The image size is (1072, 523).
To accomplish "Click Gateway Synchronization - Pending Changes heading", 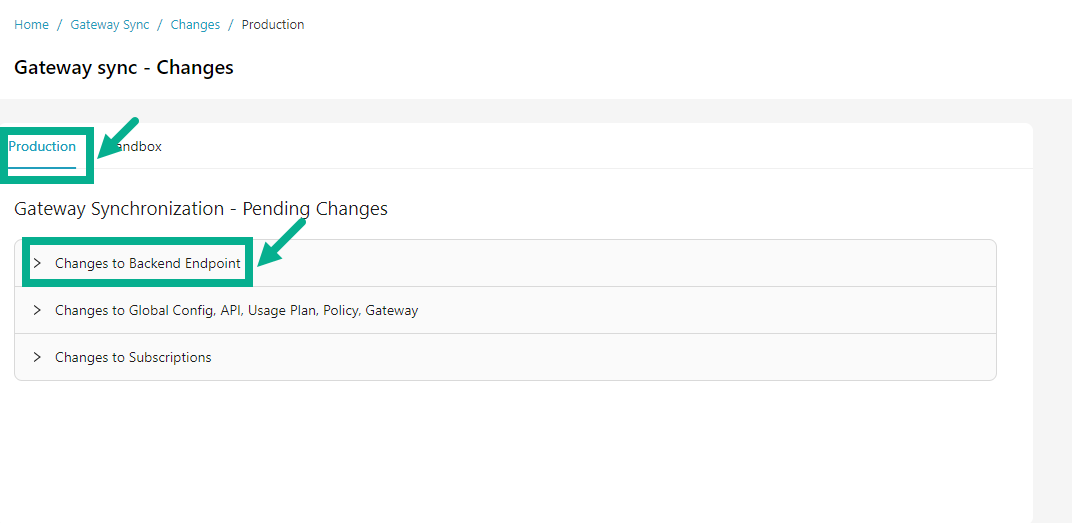I will tap(201, 209).
